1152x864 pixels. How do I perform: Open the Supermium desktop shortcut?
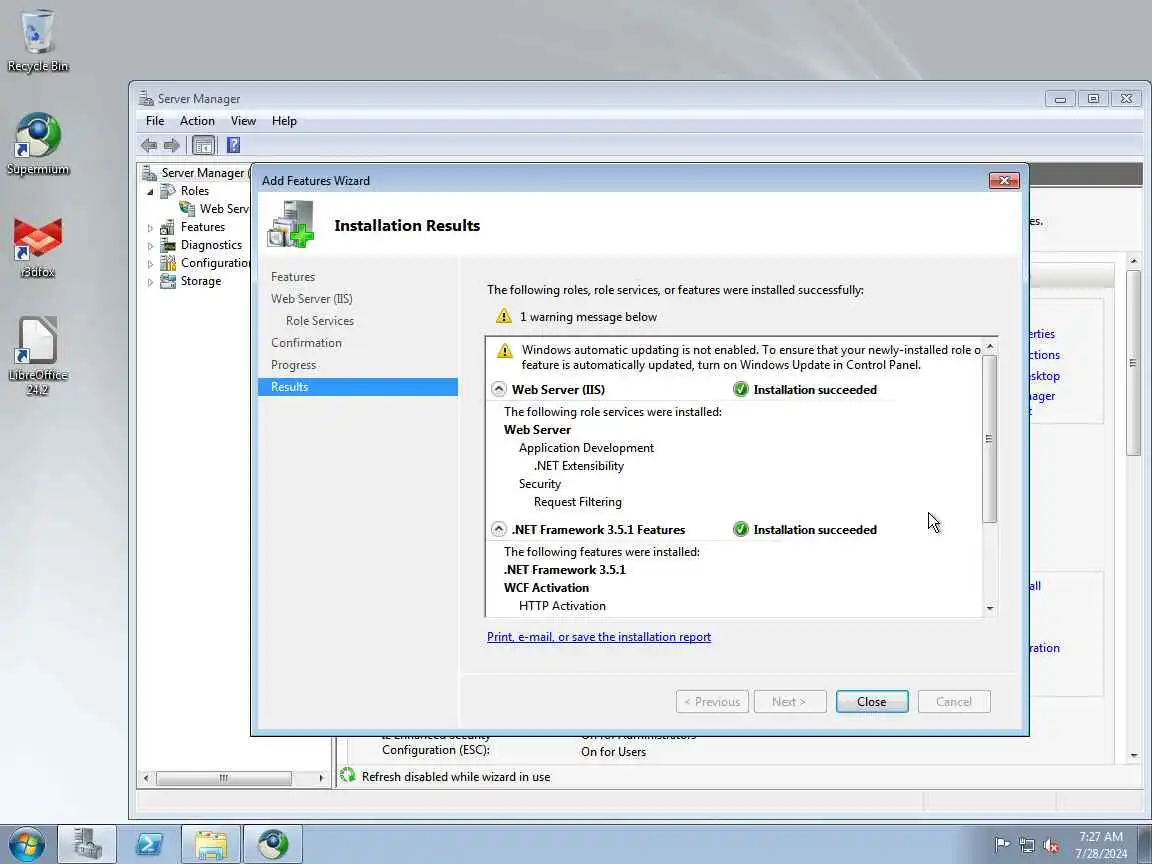pos(37,144)
